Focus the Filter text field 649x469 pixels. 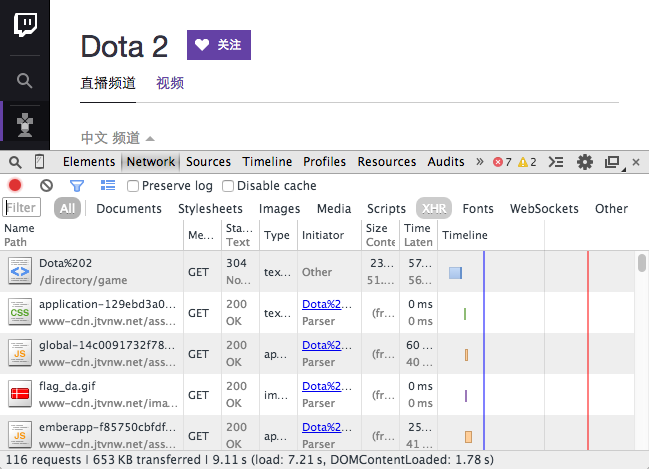(x=22, y=207)
